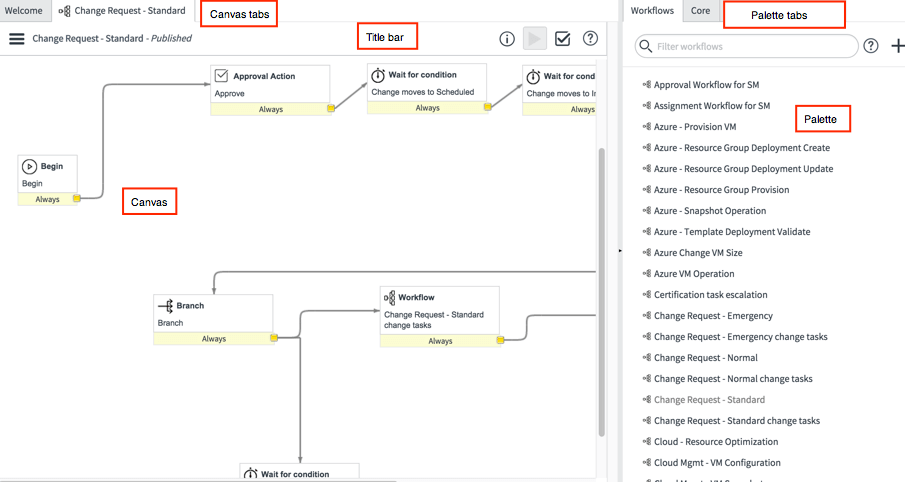The image size is (905, 482).
Task: Click icon beside Change Request - Emergency change tasks
Action: point(647,337)
